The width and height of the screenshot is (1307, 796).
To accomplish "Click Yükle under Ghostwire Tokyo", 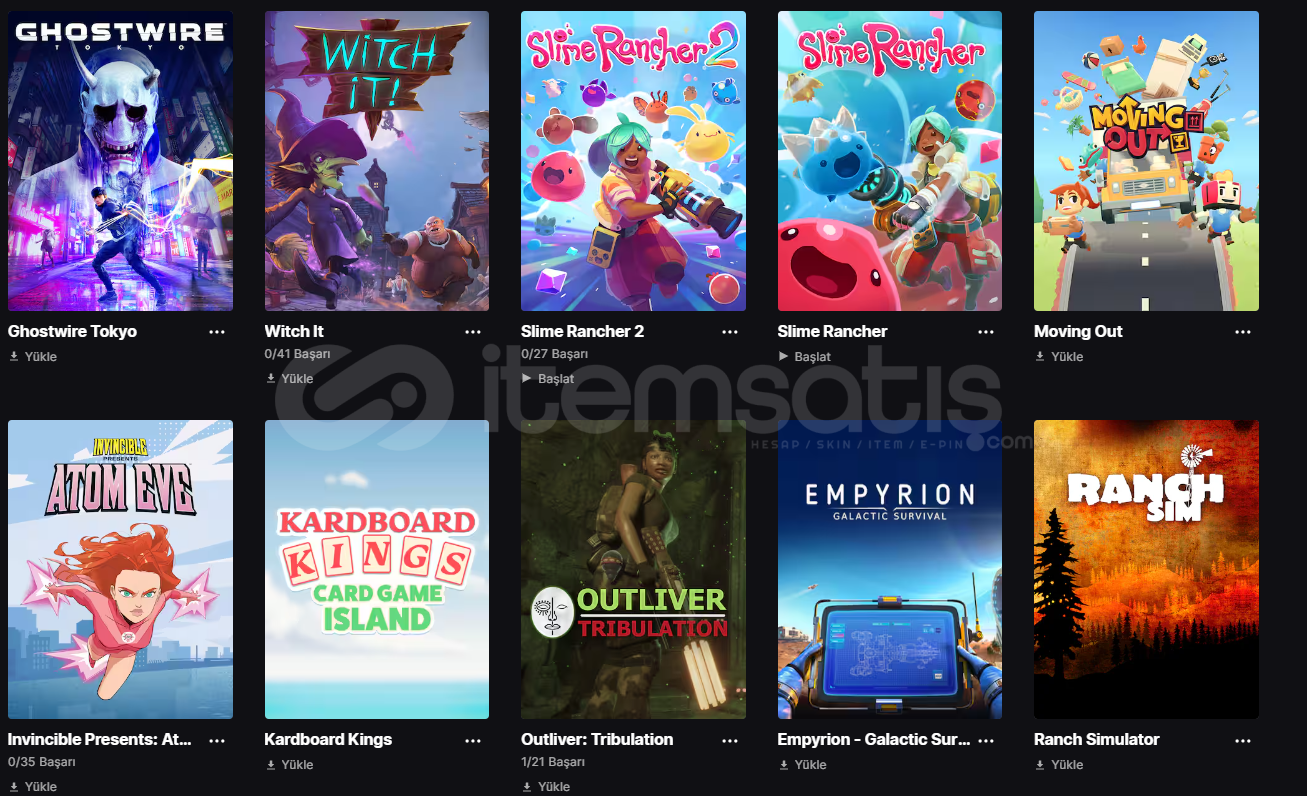I will click(33, 357).
